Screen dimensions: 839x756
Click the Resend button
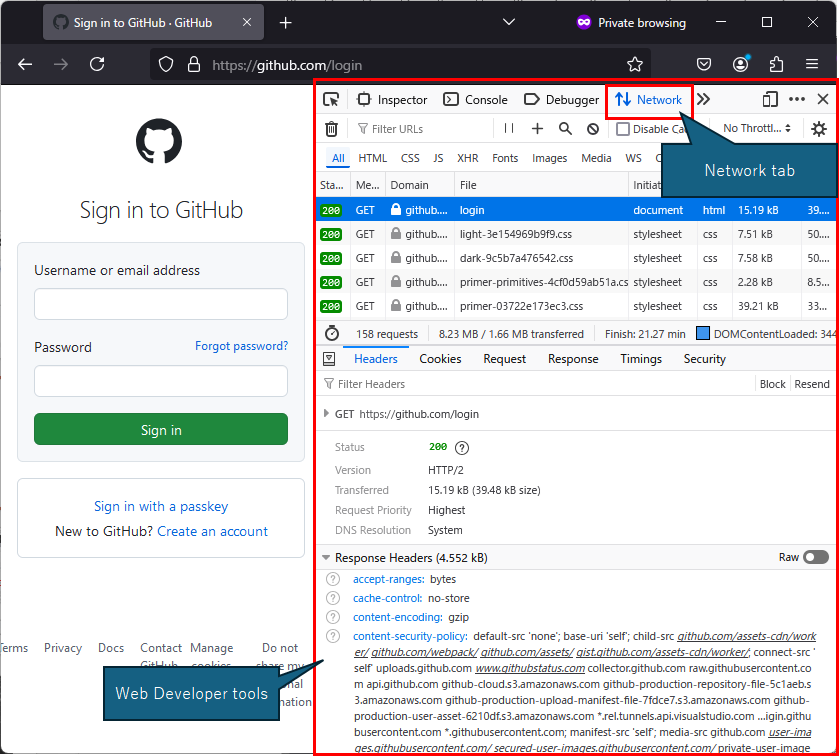point(812,384)
